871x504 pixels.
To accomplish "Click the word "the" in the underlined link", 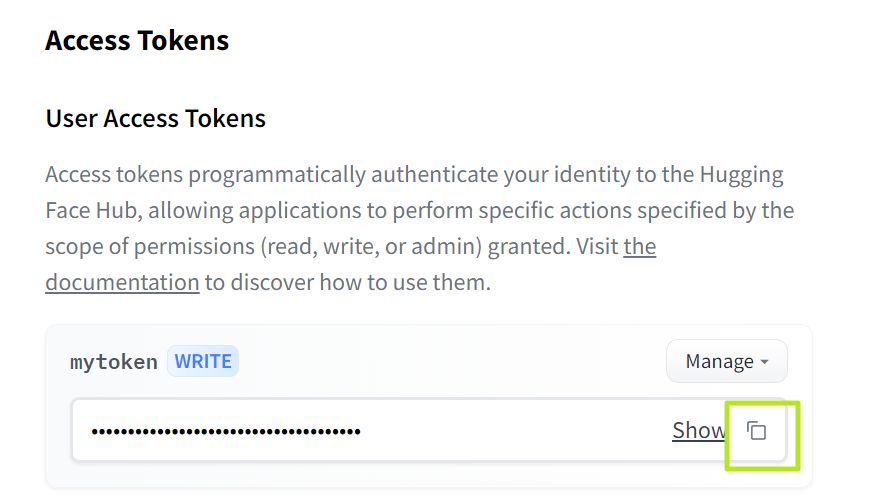I will (x=639, y=246).
